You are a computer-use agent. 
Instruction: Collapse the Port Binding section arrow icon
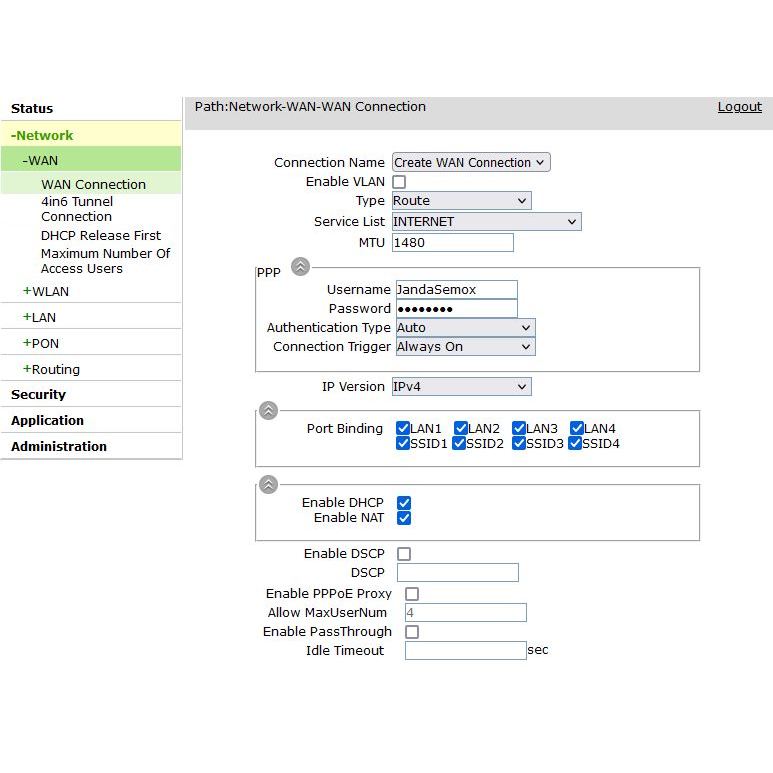pos(268,410)
